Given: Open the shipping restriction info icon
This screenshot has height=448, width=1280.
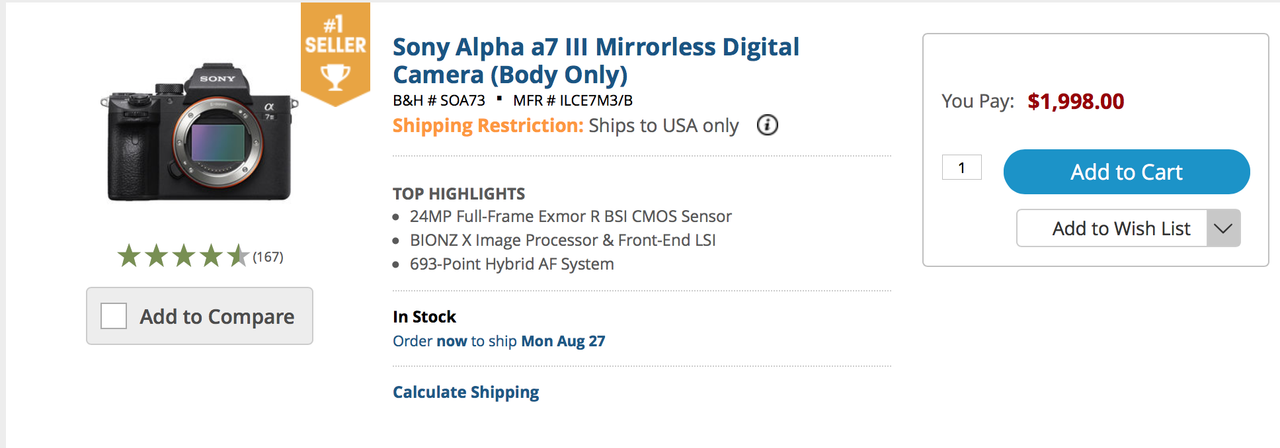Looking at the screenshot, I should click(x=767, y=126).
